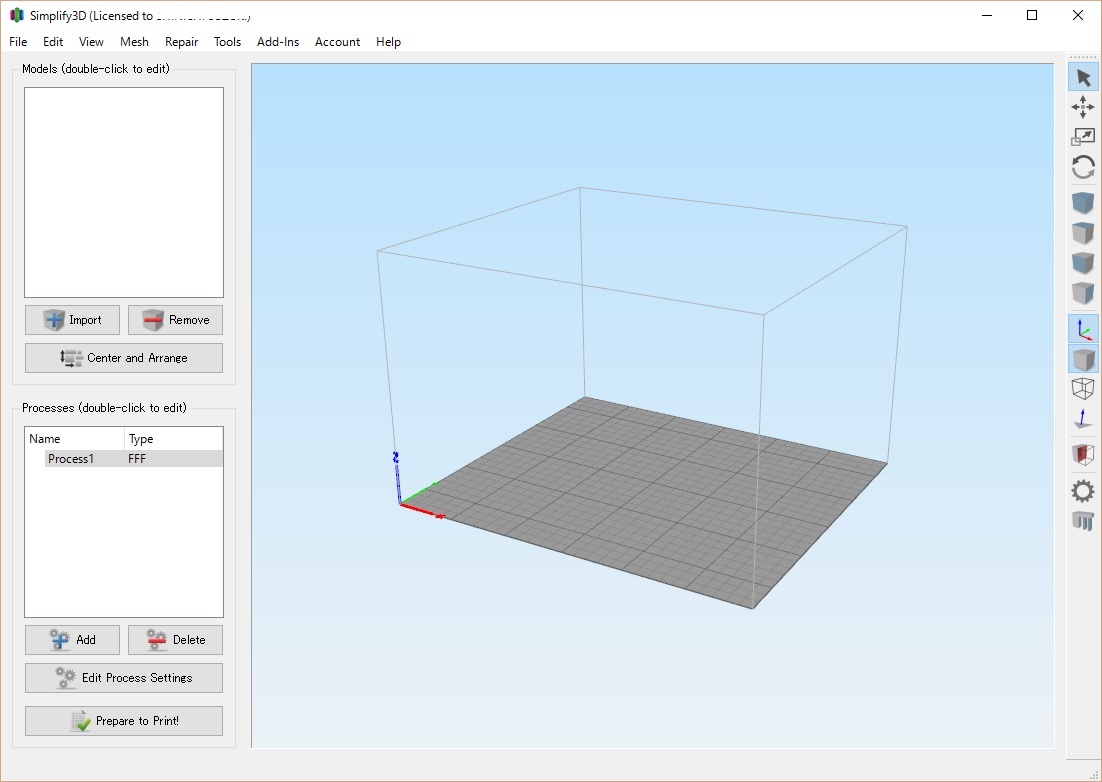Select the model pointer arrow tool
The image size is (1102, 782).
point(1083,76)
